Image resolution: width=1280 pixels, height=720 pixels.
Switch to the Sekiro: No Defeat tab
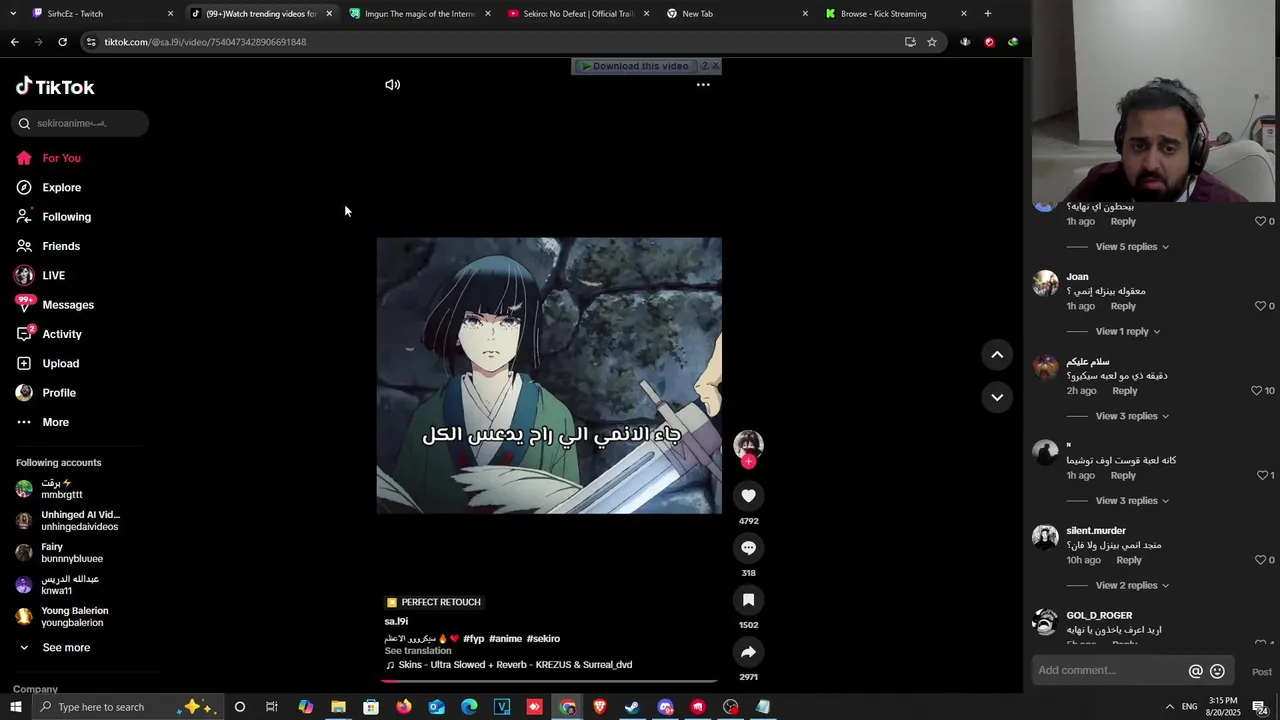point(578,13)
